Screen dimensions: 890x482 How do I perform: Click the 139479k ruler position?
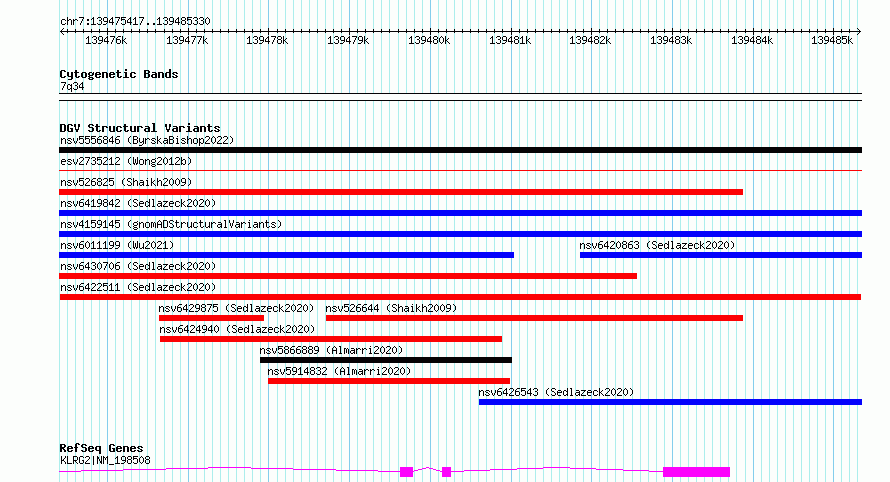(x=348, y=40)
